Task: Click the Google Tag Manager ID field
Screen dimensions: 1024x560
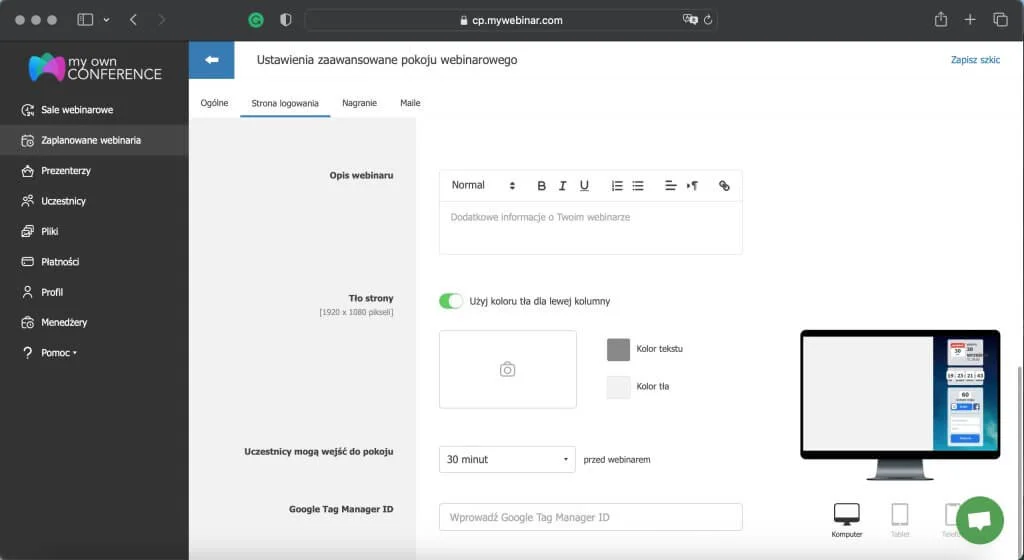Action: click(x=590, y=517)
